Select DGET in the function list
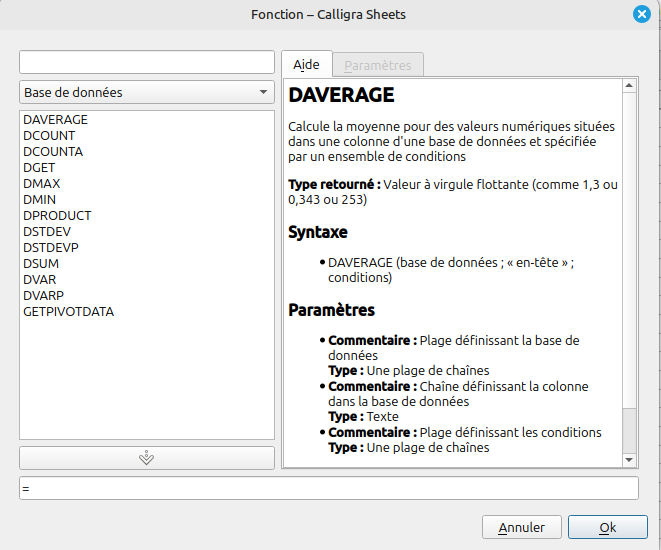The image size is (661, 550). 147,168
